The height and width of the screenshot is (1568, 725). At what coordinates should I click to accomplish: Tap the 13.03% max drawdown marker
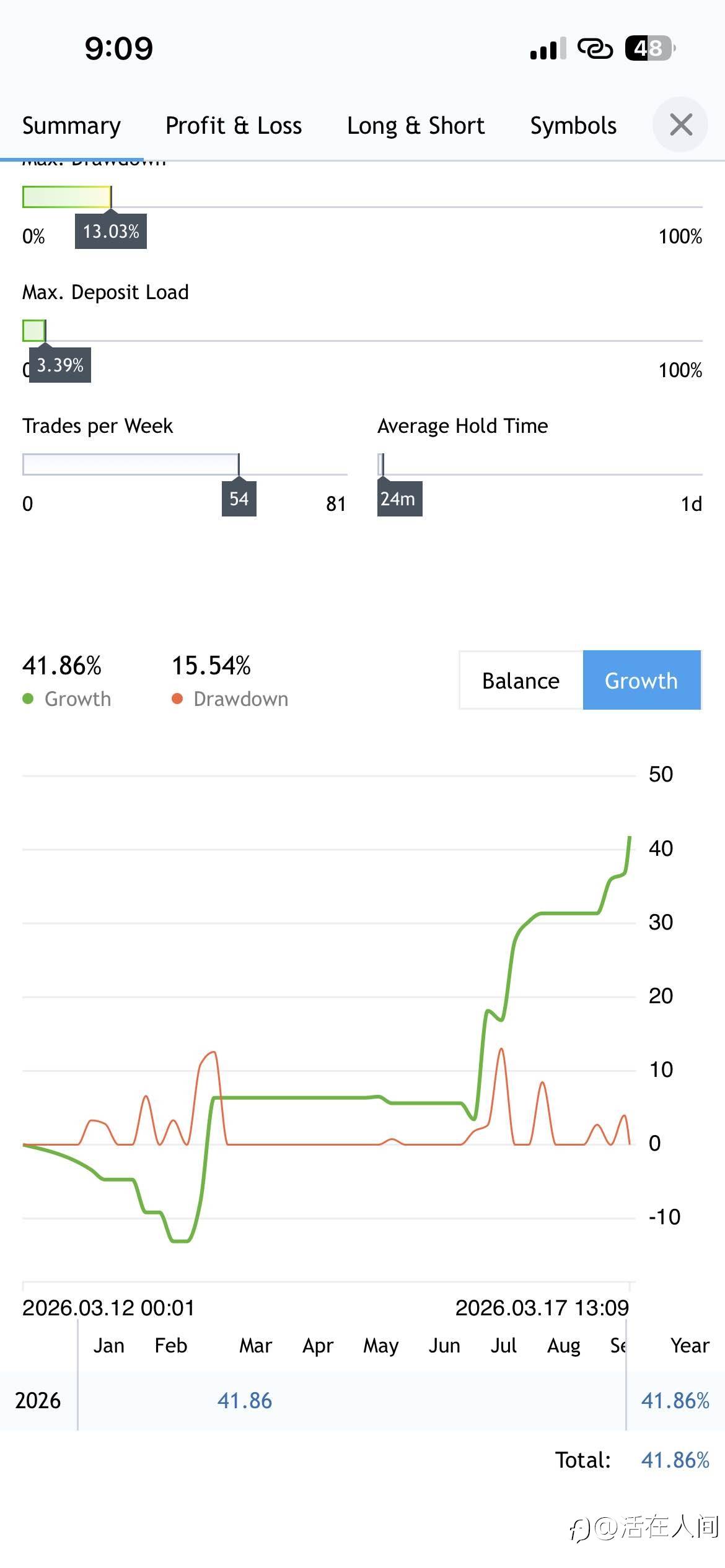[111, 232]
